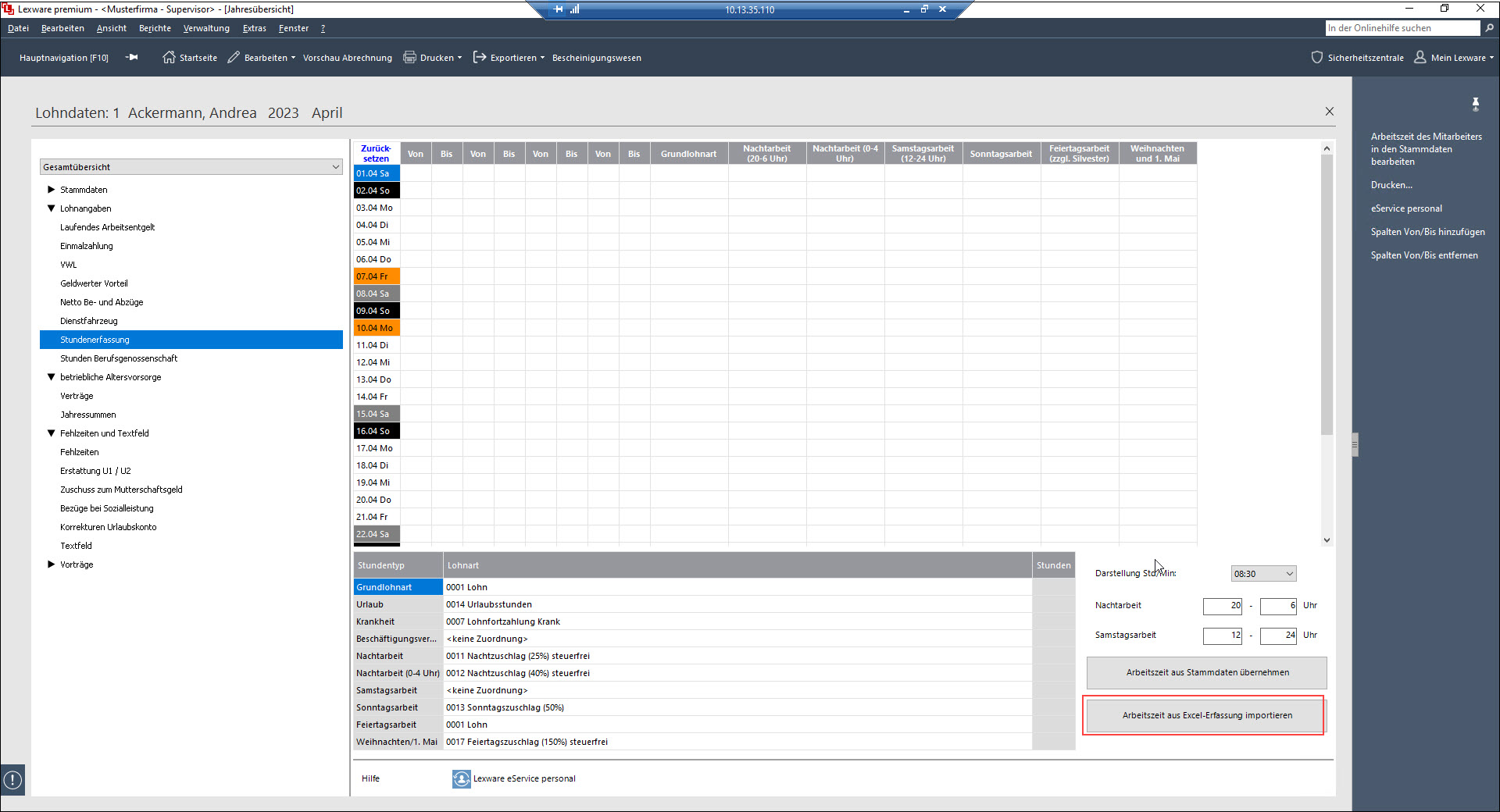Click the pin icon in right panel

(1476, 104)
